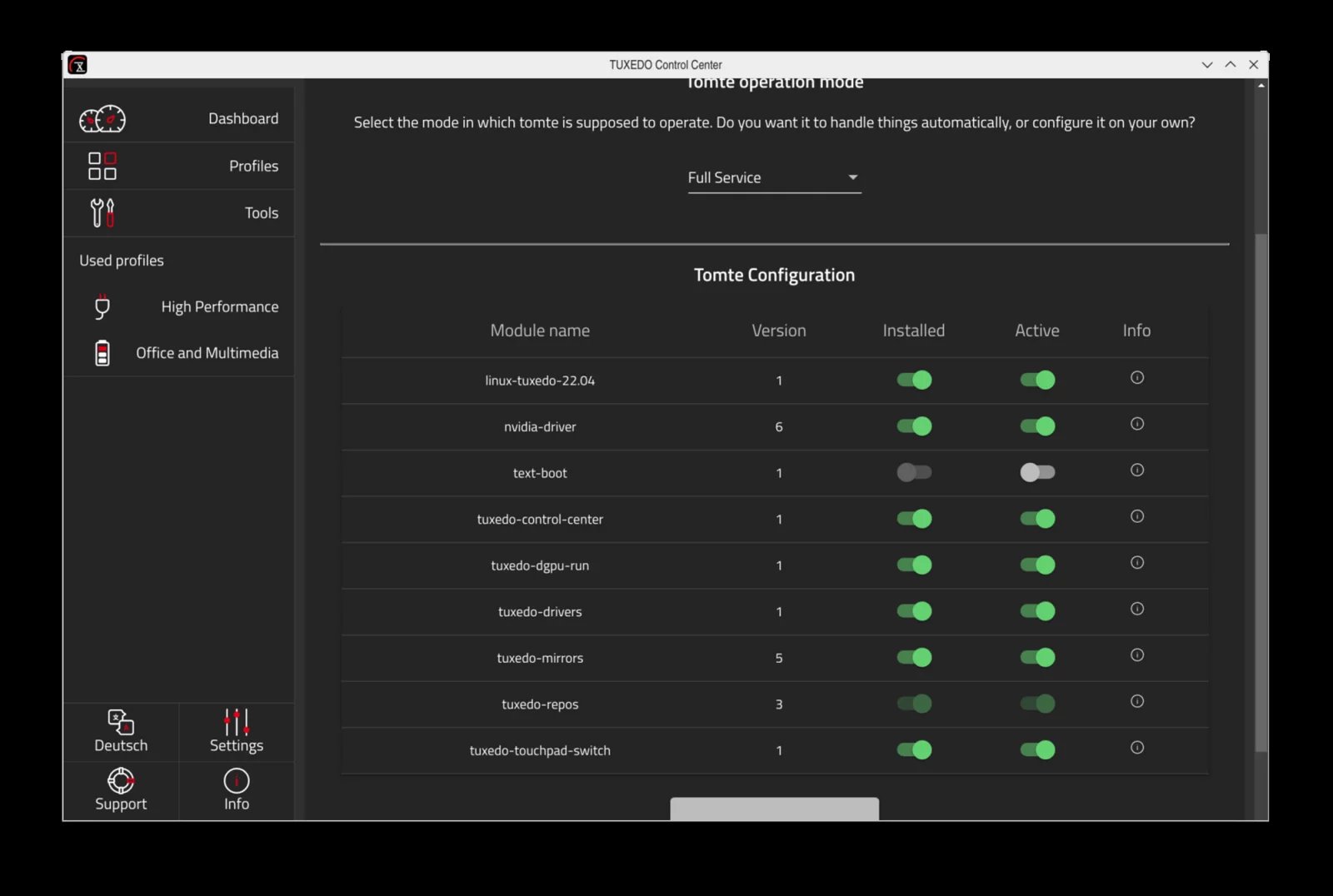The height and width of the screenshot is (896, 1333).
Task: Select the Office and Multimedia profile
Action: pyautogui.click(x=179, y=353)
